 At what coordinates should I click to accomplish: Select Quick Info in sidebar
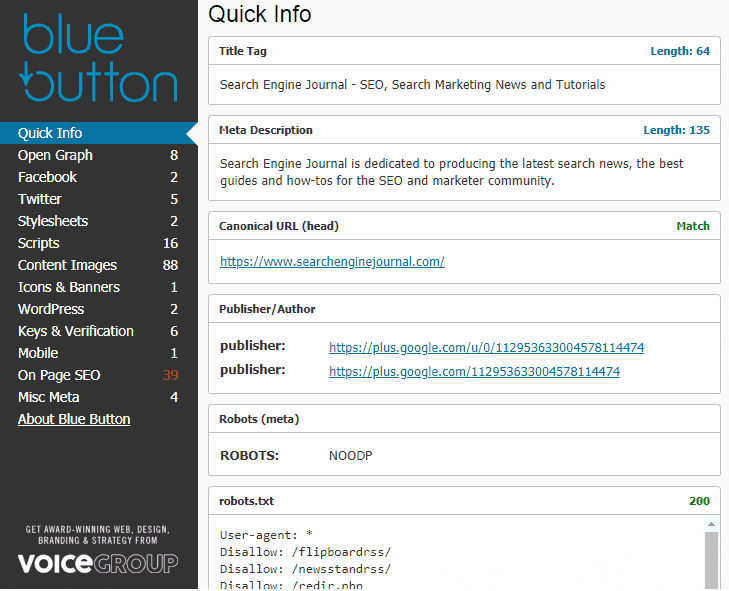click(50, 133)
